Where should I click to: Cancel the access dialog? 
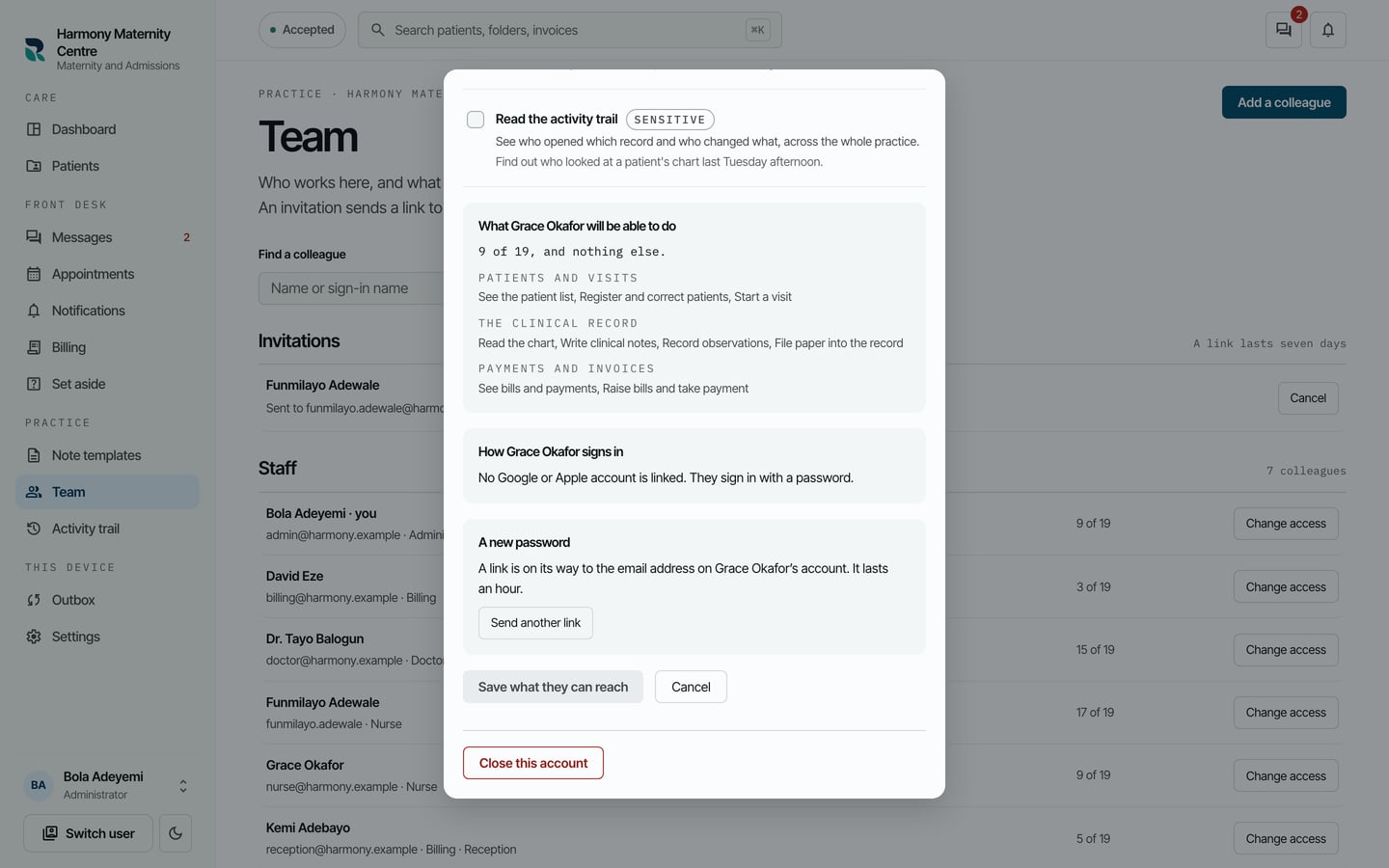[x=691, y=687]
